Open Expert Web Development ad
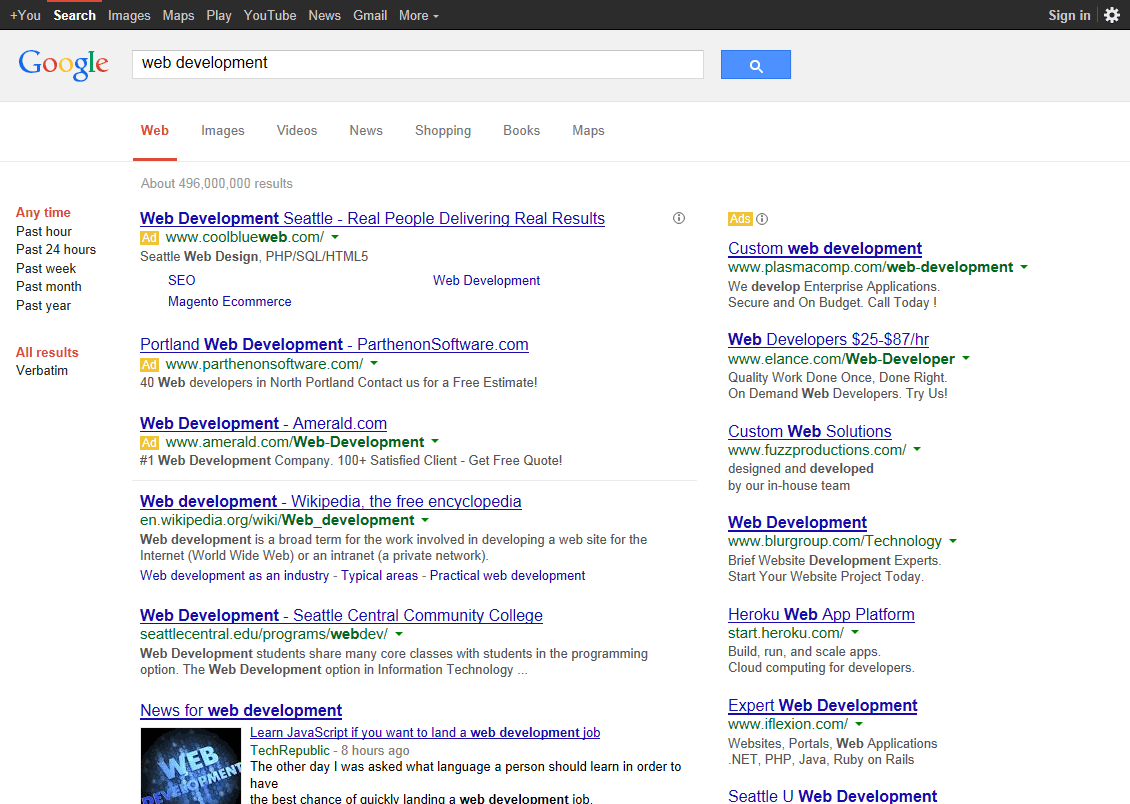 tap(823, 705)
